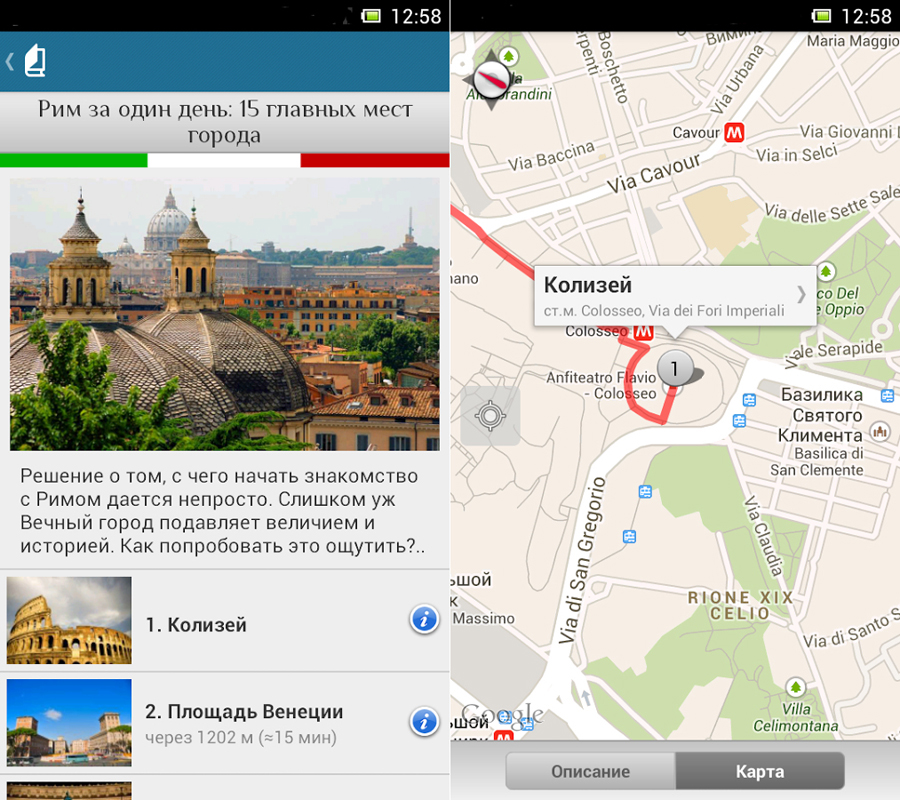Tap callout address "ст.м. Colosseo, Via dei Fori Imperiali"
Screen dimensions: 900x800
pyautogui.click(x=664, y=311)
